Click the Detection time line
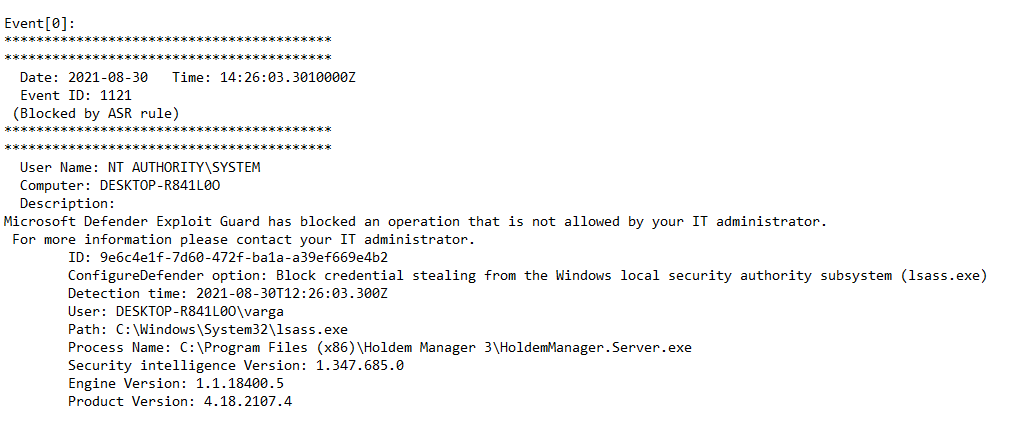The height and width of the screenshot is (426, 1013). coord(227,293)
